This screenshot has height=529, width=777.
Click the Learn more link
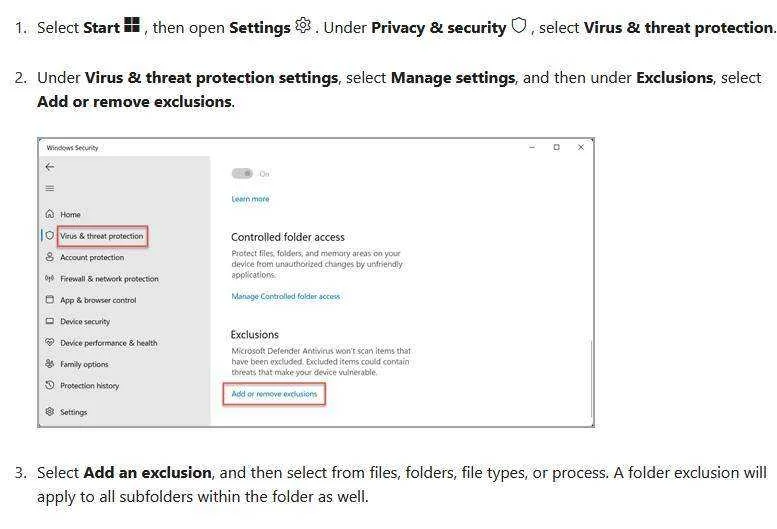(250, 199)
